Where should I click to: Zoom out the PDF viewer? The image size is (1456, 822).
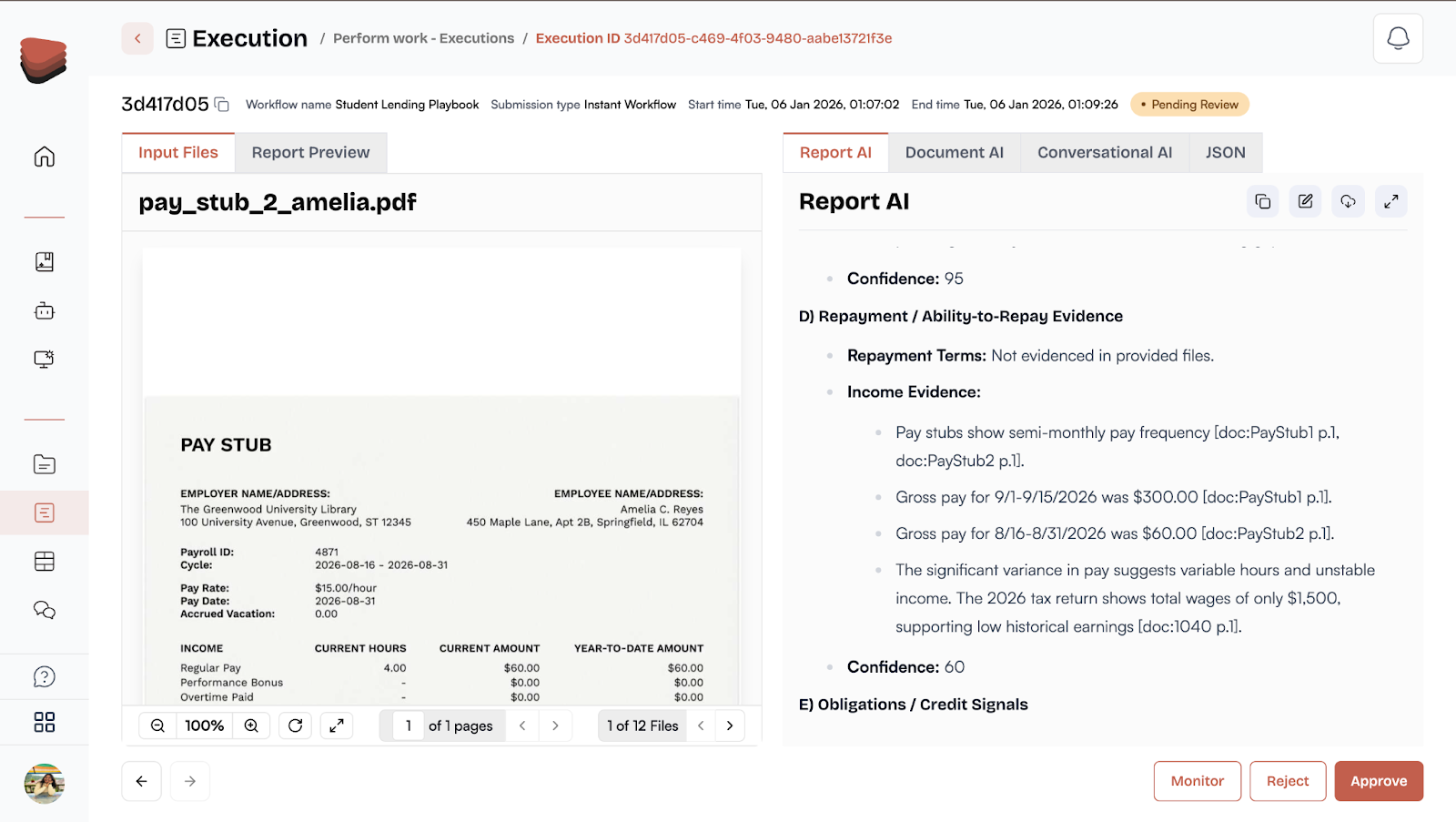(x=157, y=726)
